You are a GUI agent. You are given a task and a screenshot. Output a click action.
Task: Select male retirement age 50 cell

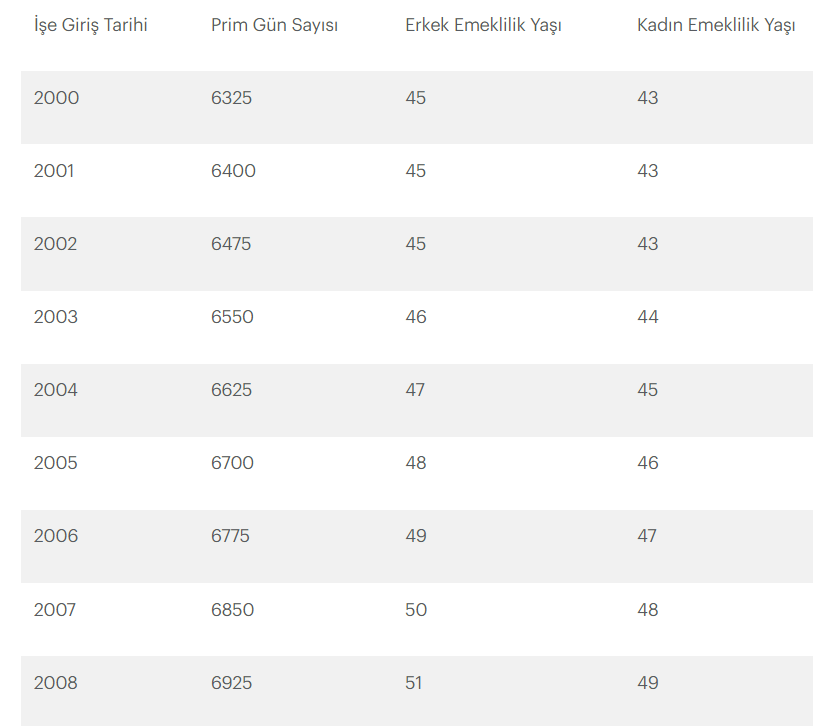pyautogui.click(x=416, y=610)
